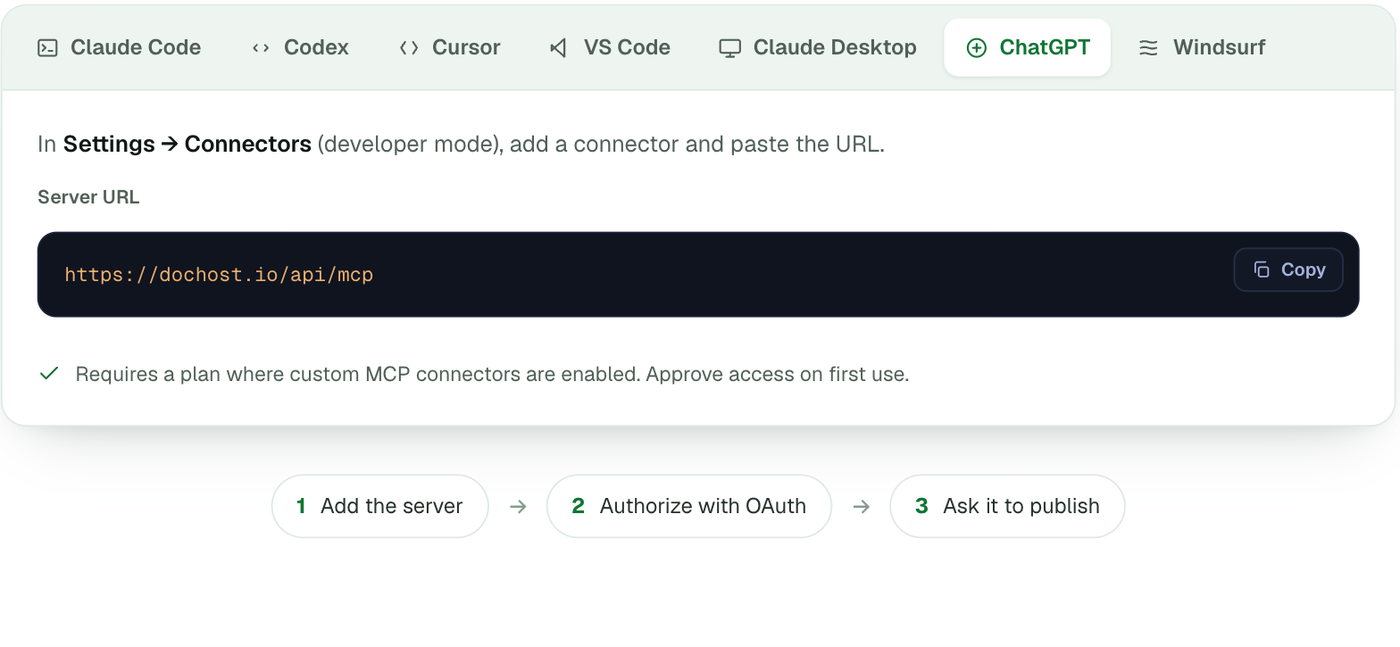Image resolution: width=1400 pixels, height=647 pixels.
Task: Select the Cursor tab
Action: point(449,47)
